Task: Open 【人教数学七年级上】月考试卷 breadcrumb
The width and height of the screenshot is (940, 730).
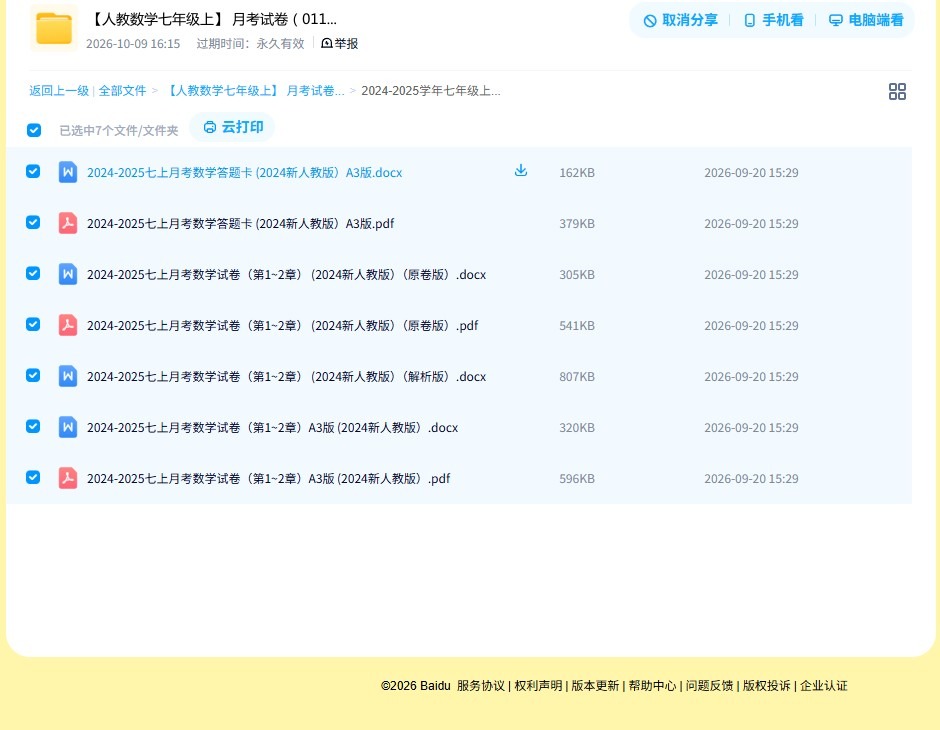Action: (x=254, y=91)
